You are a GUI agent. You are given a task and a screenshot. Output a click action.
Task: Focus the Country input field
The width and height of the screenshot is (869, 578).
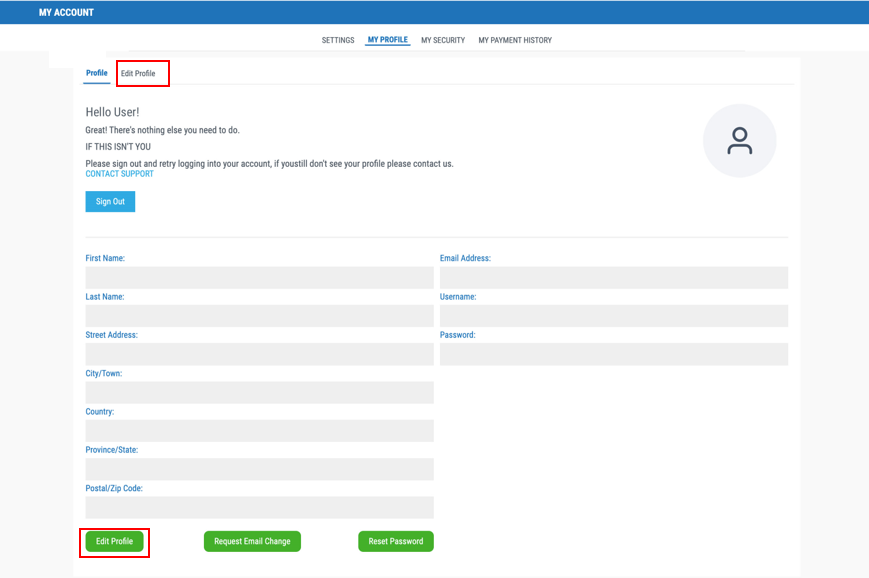(x=259, y=431)
